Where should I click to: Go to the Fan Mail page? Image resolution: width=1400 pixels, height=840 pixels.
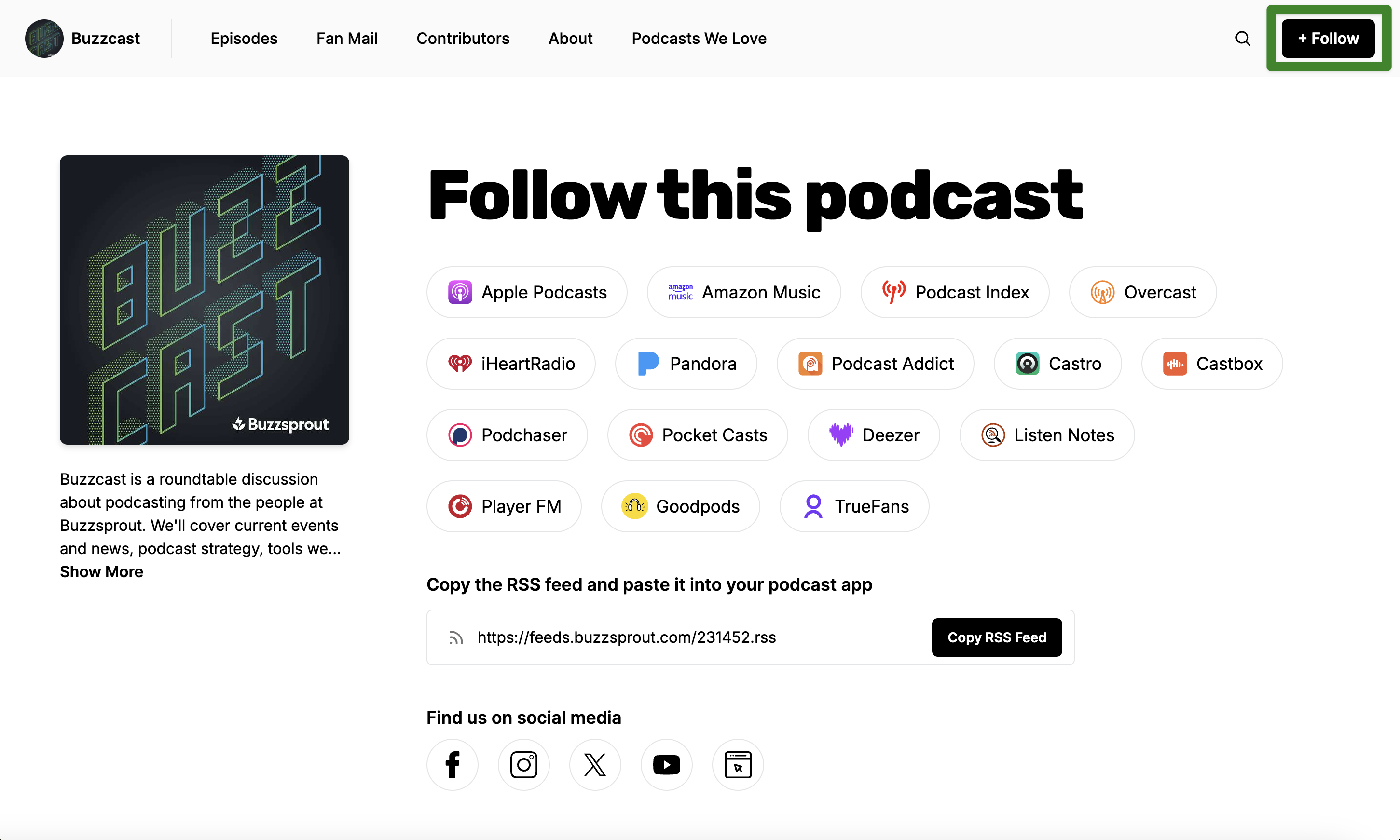347,39
